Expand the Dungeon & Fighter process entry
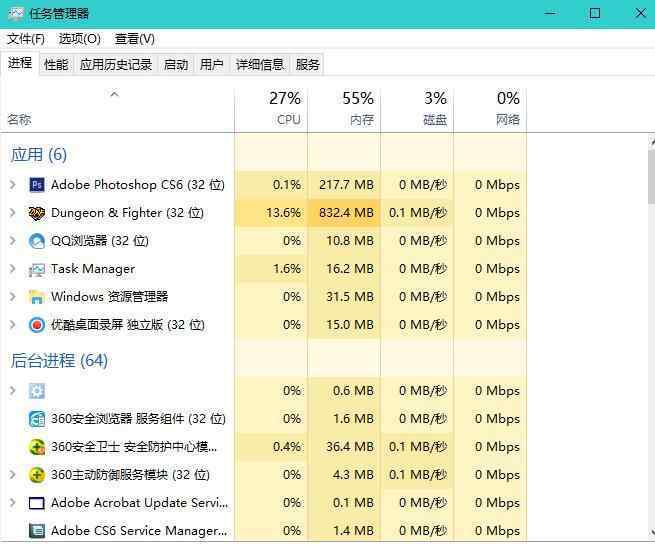 tap(13, 213)
